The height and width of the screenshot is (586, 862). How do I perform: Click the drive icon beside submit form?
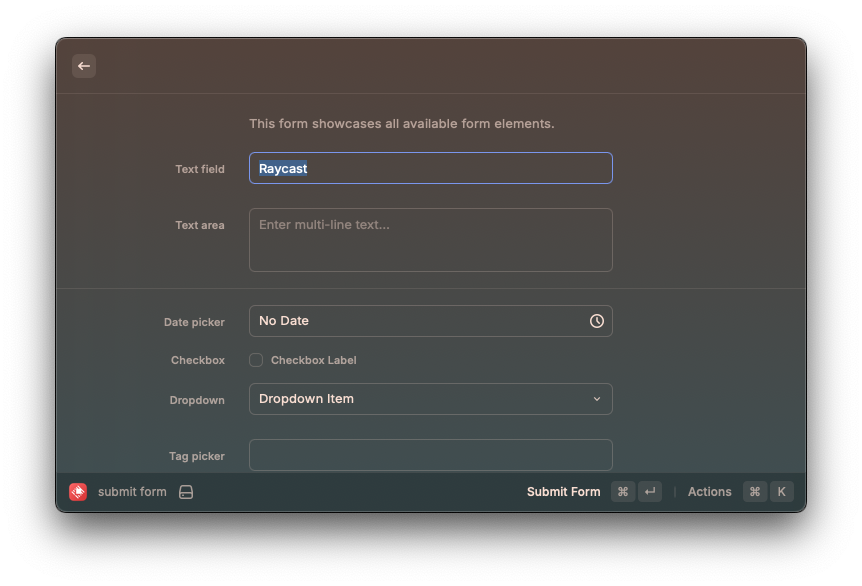coord(186,492)
